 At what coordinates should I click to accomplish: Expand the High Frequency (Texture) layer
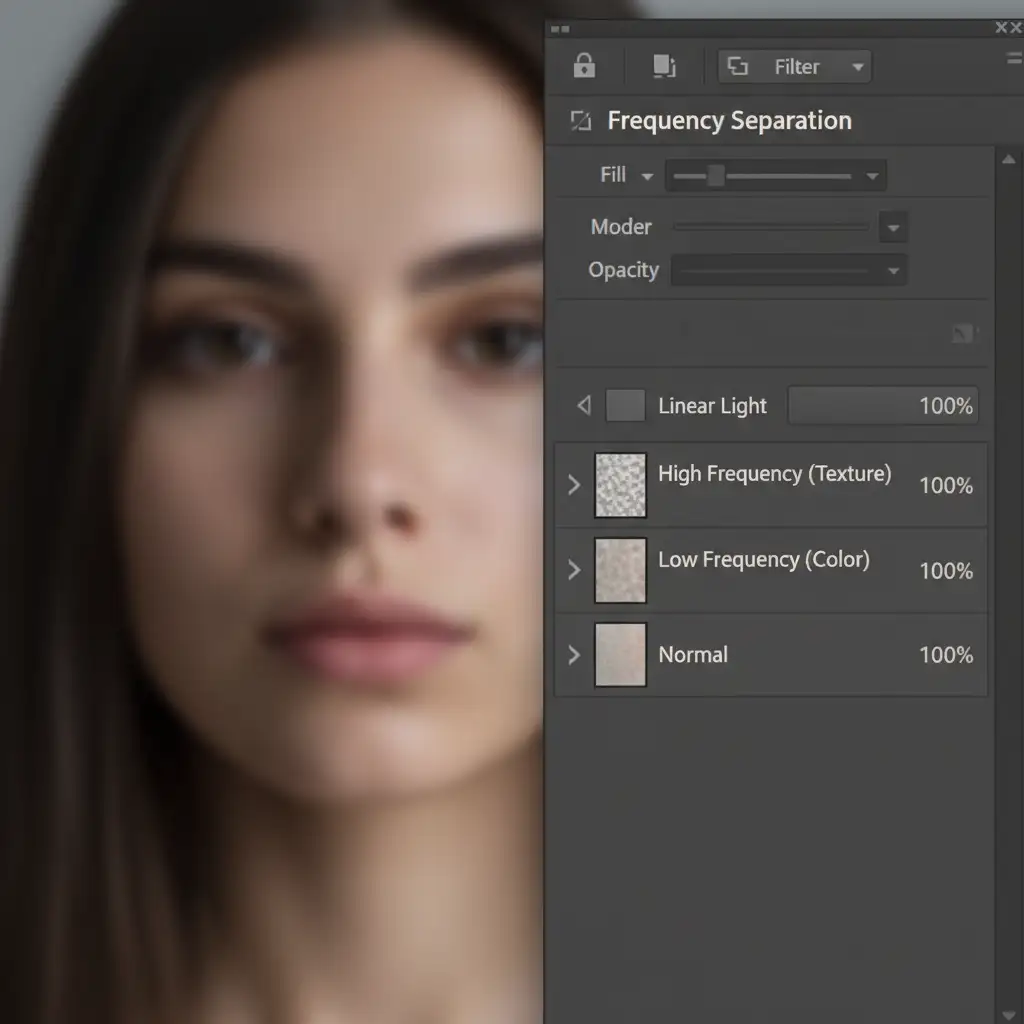click(574, 485)
